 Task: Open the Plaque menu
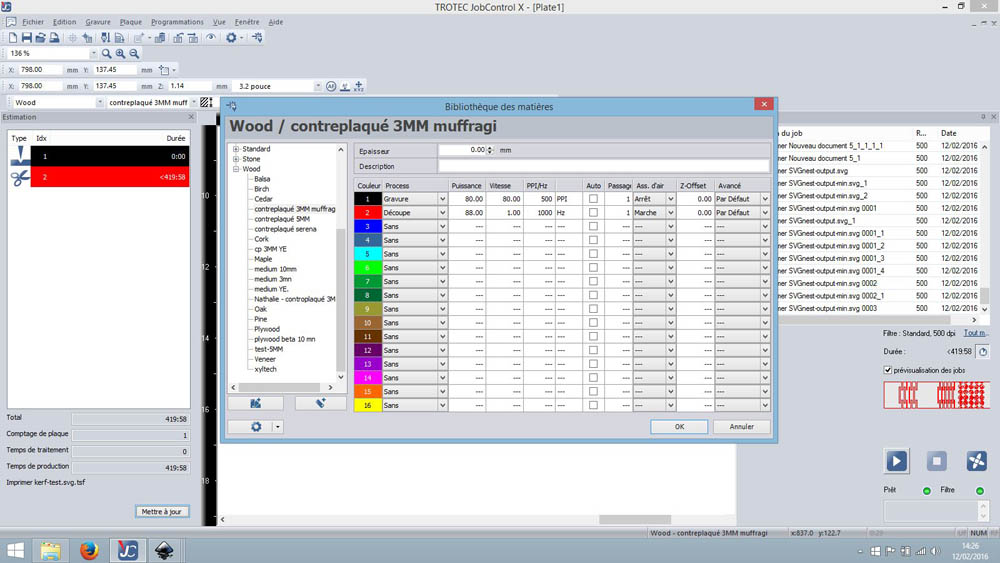point(131,22)
